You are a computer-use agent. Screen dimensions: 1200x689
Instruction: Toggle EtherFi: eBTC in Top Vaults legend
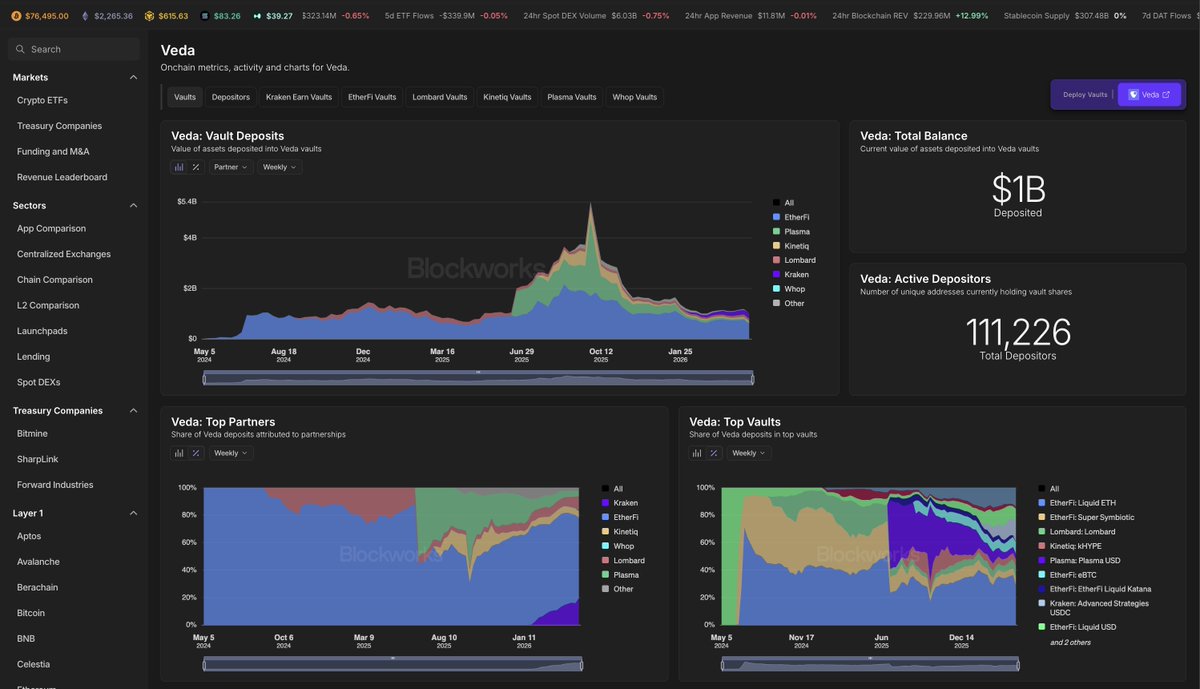coord(1065,575)
